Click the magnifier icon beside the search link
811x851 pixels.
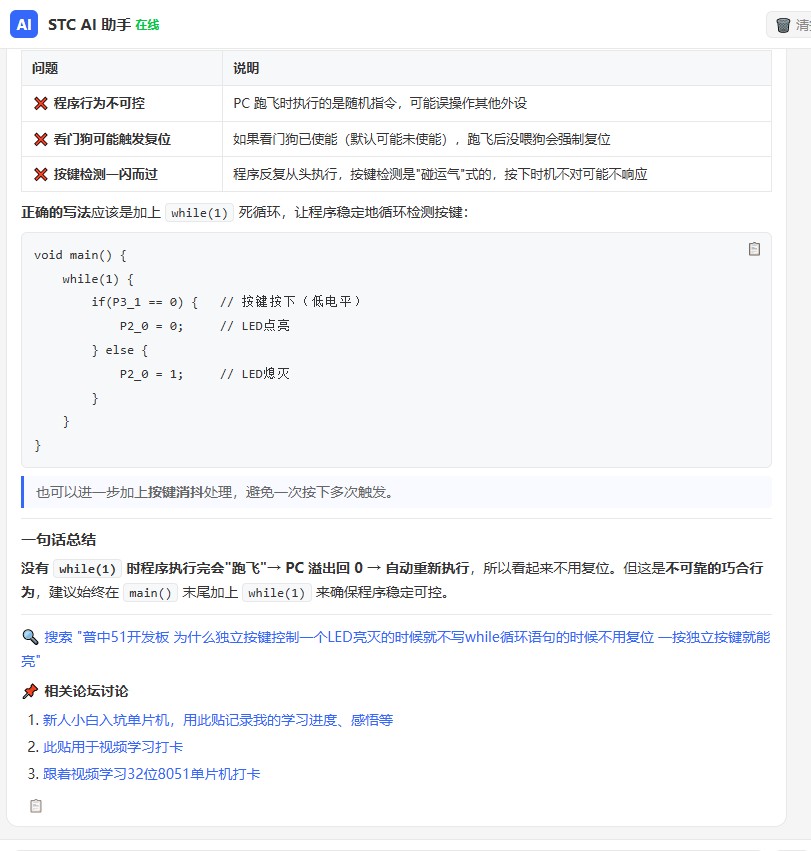[x=30, y=637]
